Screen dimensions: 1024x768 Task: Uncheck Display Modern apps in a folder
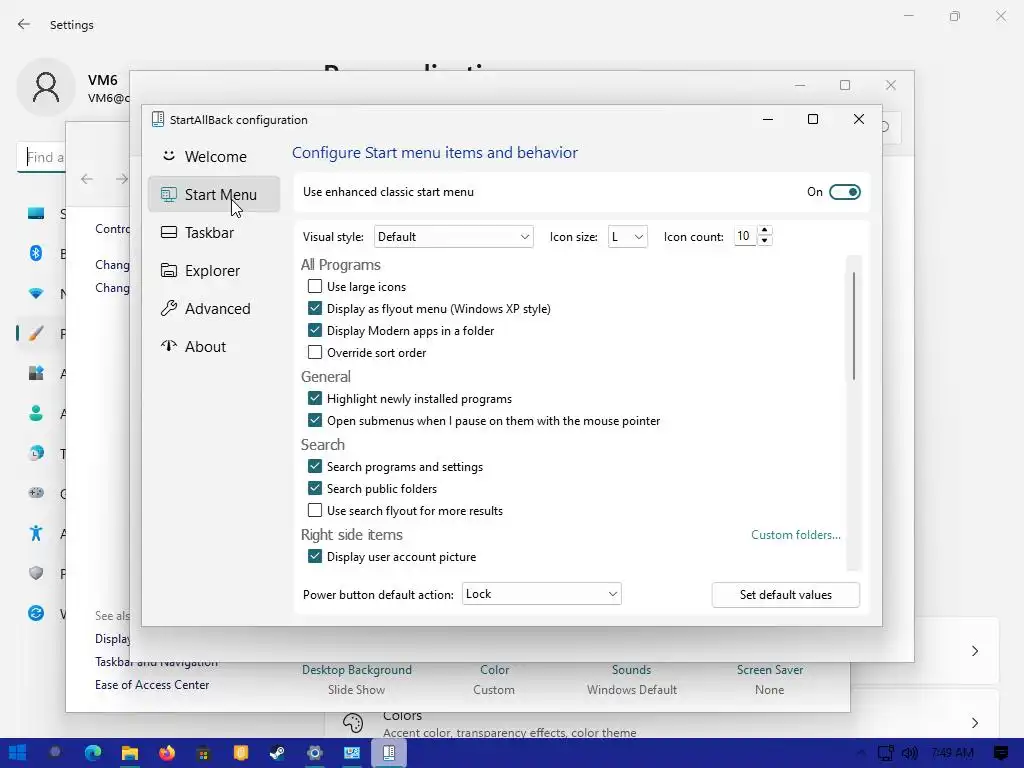[315, 330]
